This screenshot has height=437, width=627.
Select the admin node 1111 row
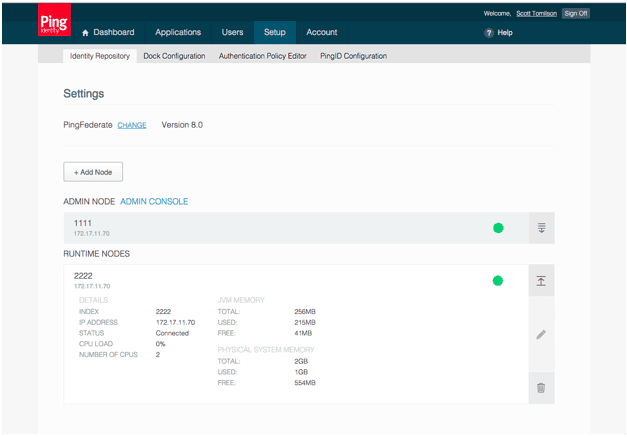point(296,228)
